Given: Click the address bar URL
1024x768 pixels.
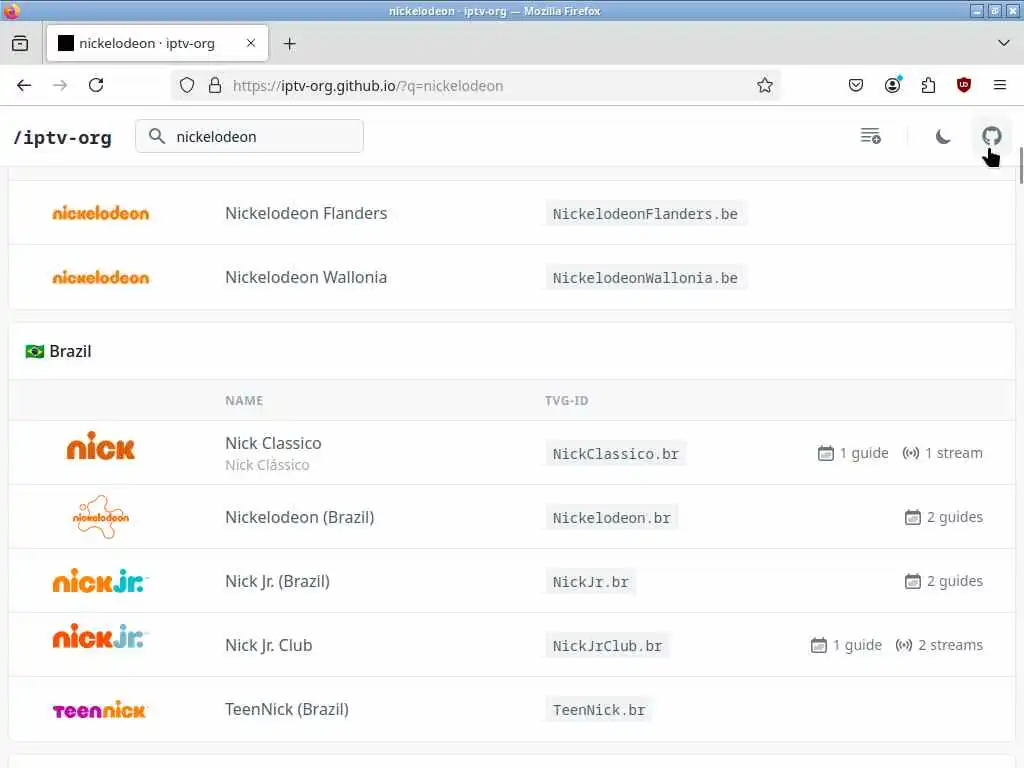Looking at the screenshot, I should pyautogui.click(x=368, y=86).
